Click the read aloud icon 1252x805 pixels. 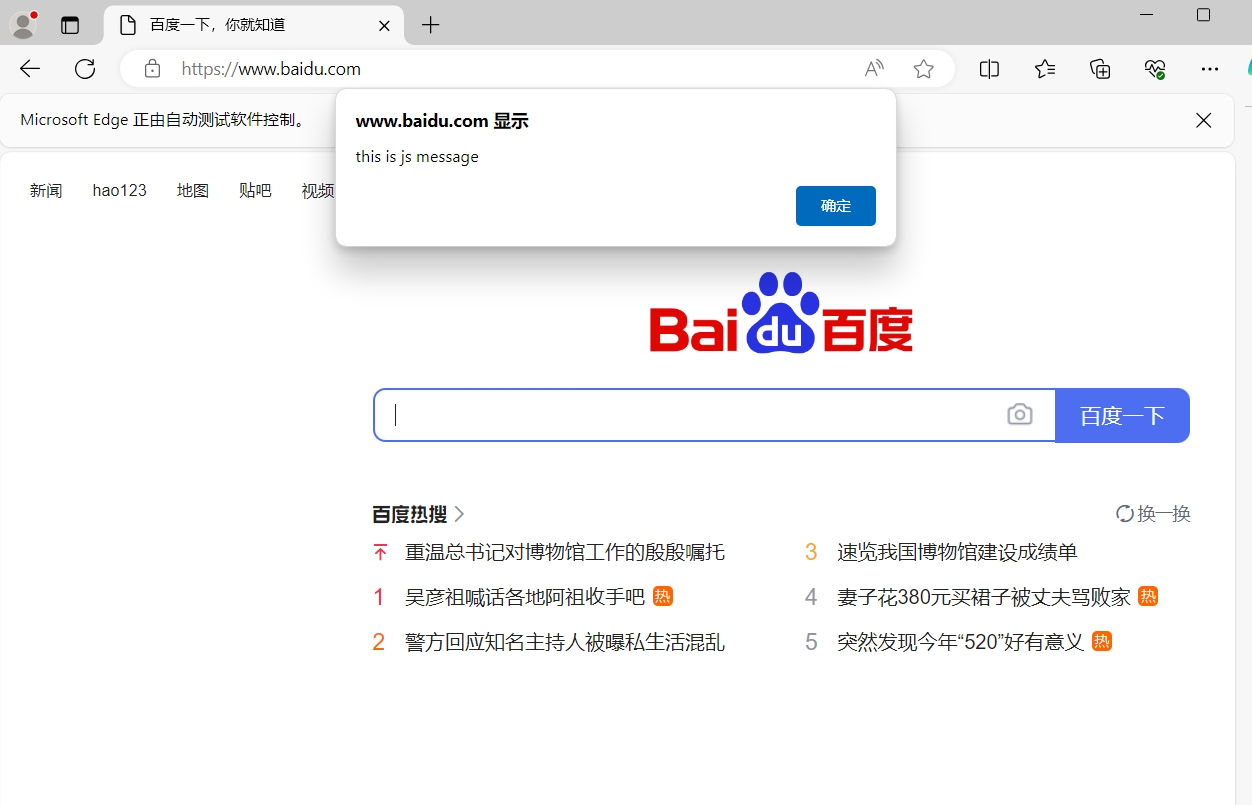[x=874, y=69]
